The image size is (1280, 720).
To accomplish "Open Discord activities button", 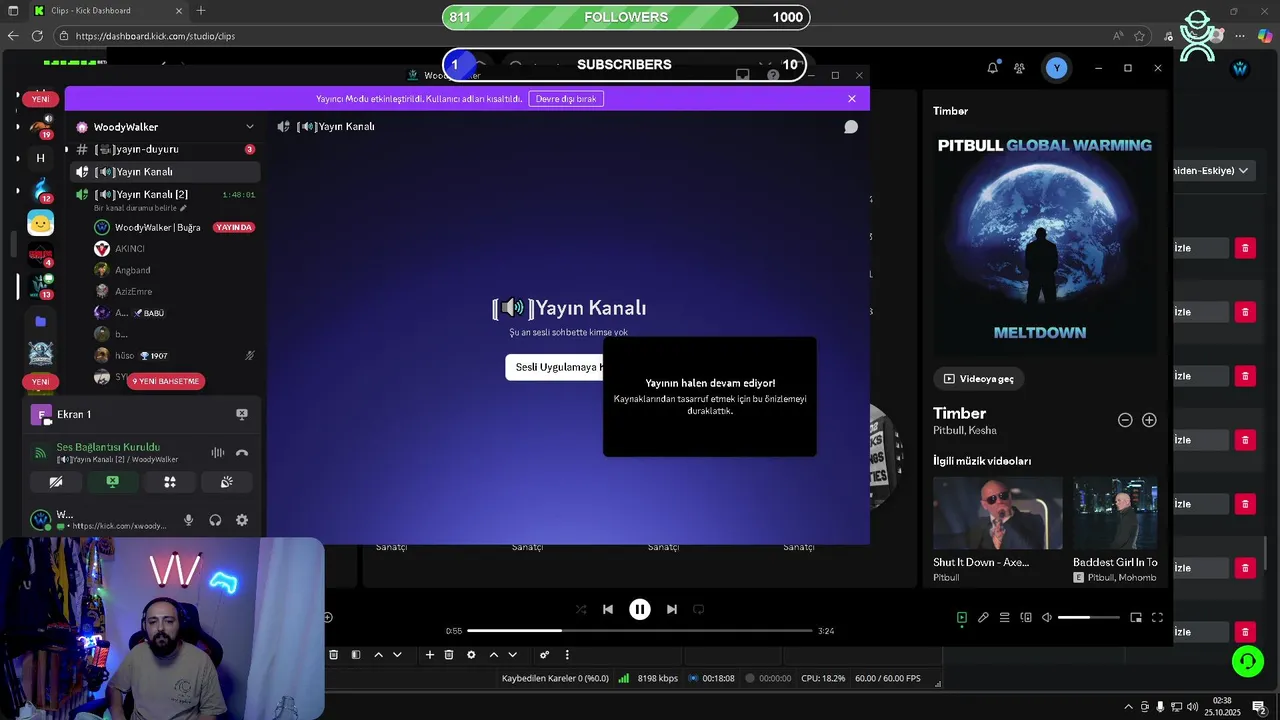I will [170, 482].
